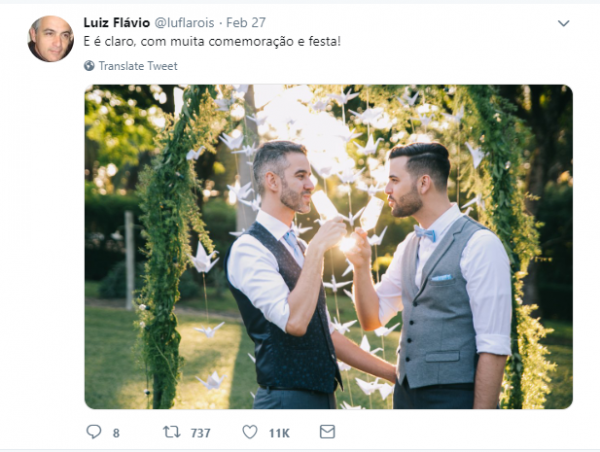This screenshot has height=452, width=600.
Task: Retweet using the retweet arrows icon
Action: pos(172,432)
